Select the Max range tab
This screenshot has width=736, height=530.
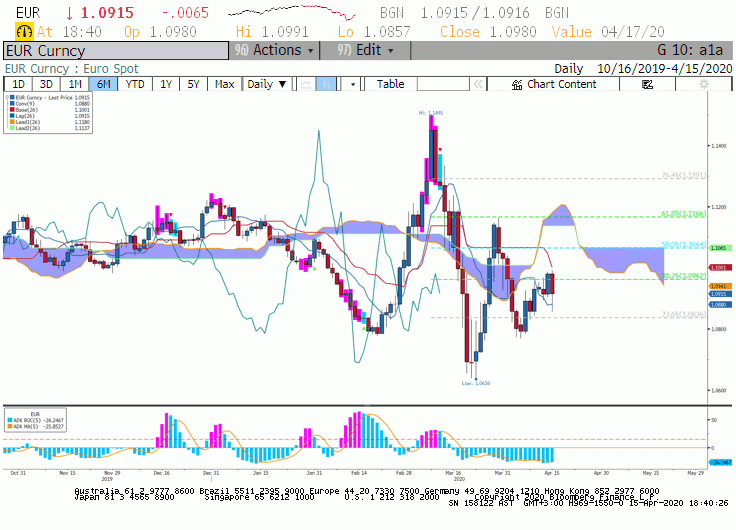[224, 84]
